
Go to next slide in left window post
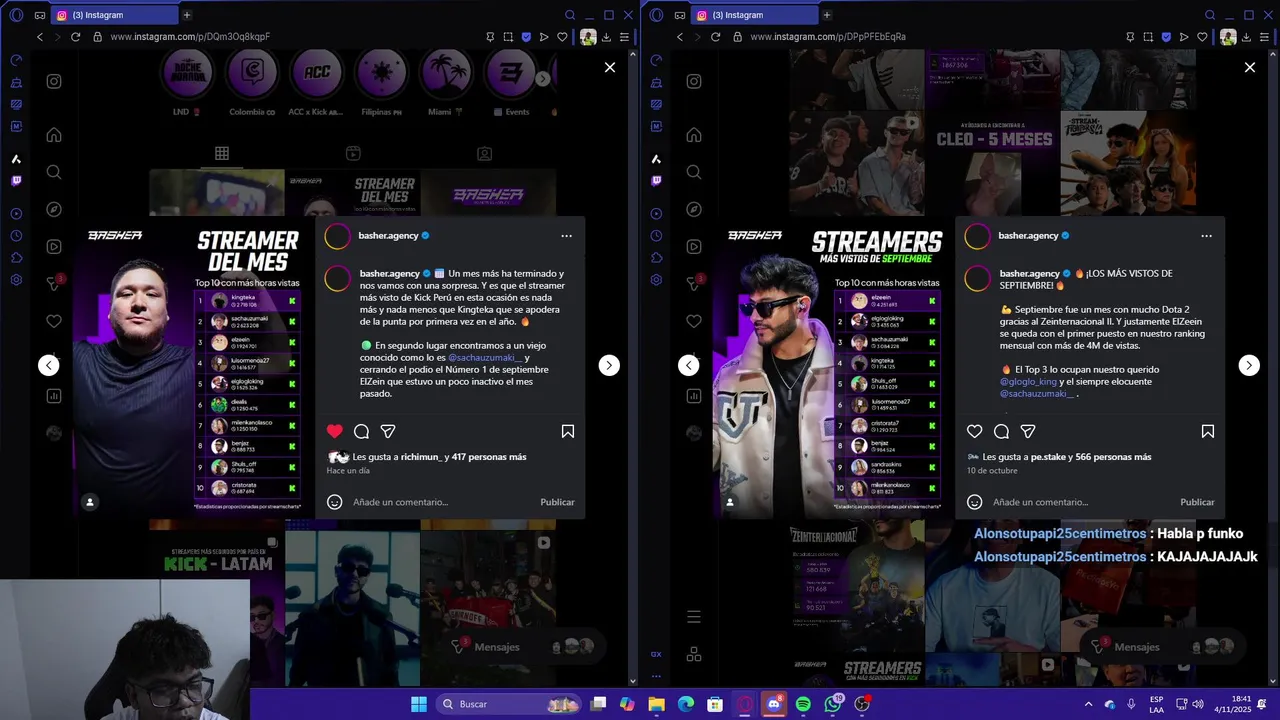(609, 365)
